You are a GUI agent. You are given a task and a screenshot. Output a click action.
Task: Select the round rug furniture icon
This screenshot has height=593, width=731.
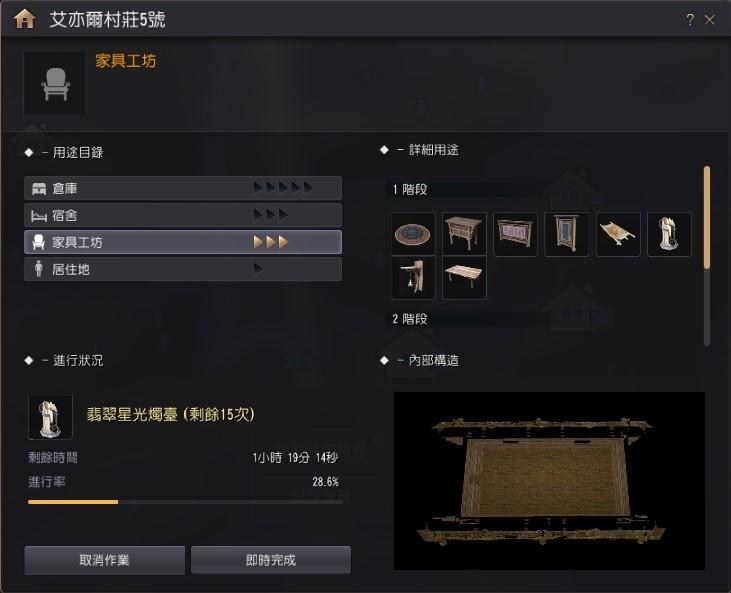point(414,234)
